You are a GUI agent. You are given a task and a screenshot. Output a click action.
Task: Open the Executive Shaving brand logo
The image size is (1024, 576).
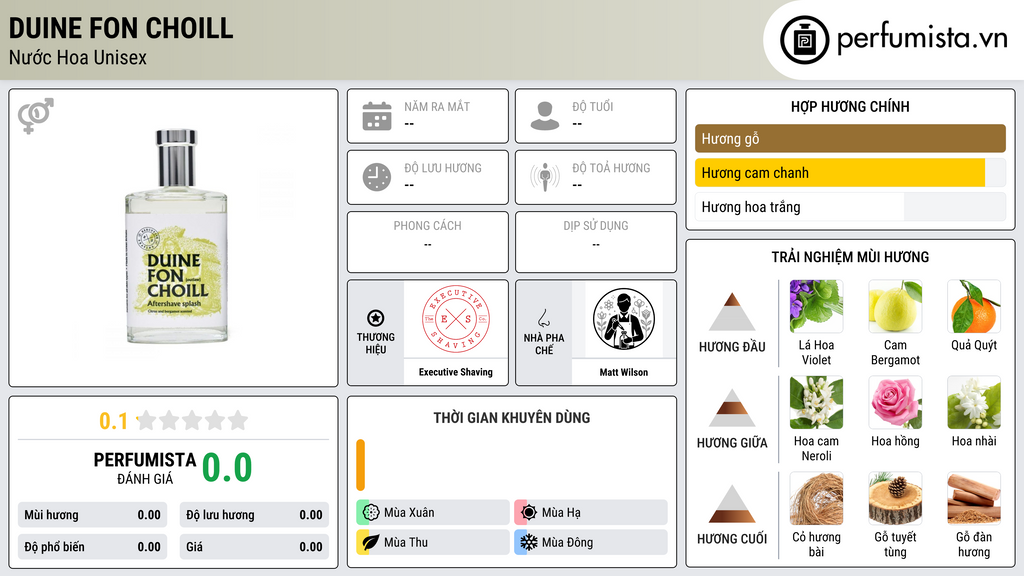[x=456, y=319]
